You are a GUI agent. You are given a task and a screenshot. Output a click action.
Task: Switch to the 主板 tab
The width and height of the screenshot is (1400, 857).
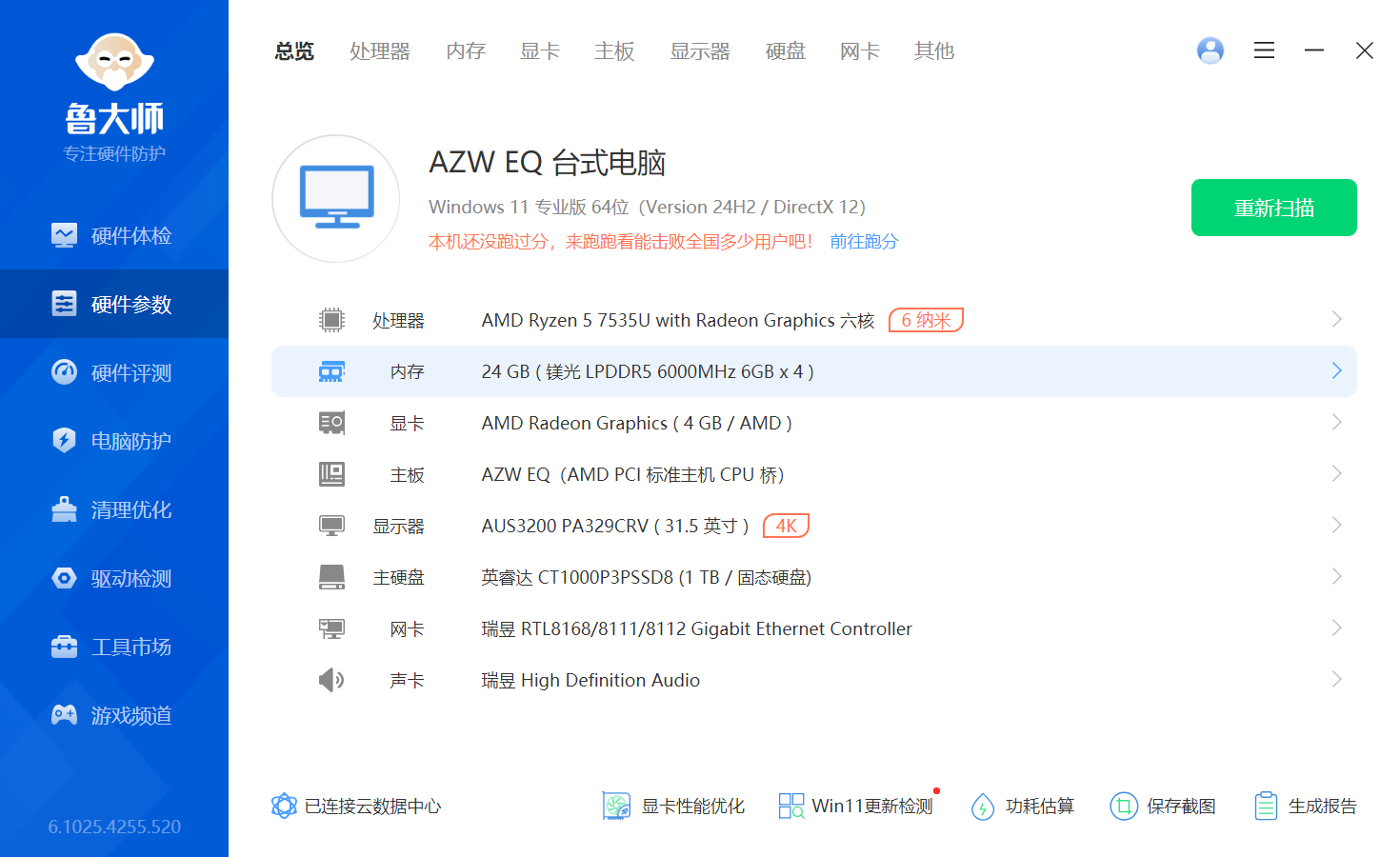(614, 51)
